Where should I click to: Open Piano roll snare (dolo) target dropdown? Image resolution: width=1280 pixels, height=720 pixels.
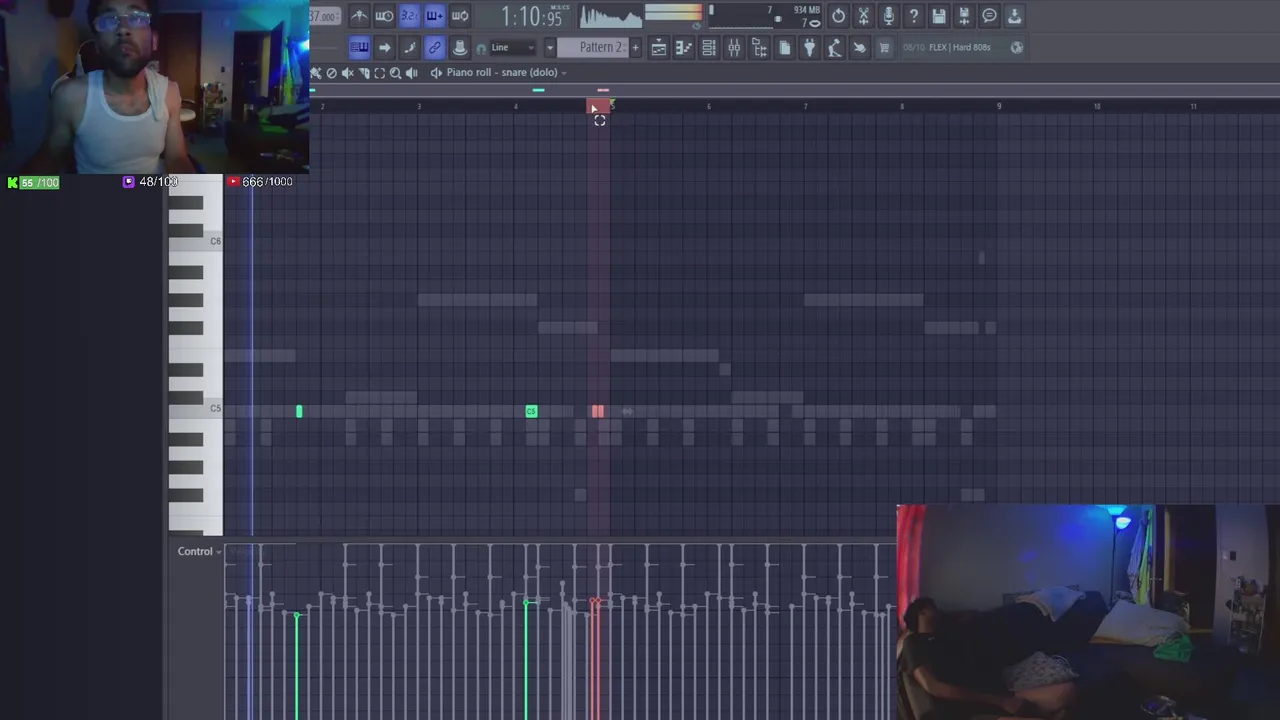pos(507,72)
